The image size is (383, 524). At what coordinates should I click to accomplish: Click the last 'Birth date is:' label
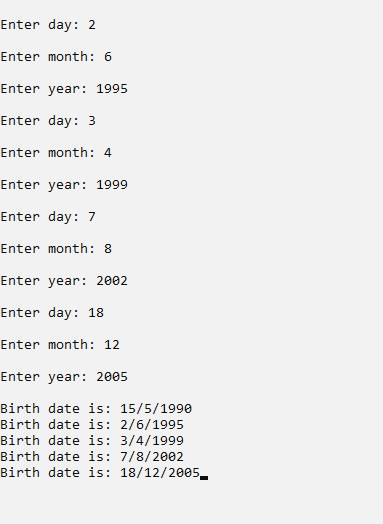pyautogui.click(x=56, y=473)
